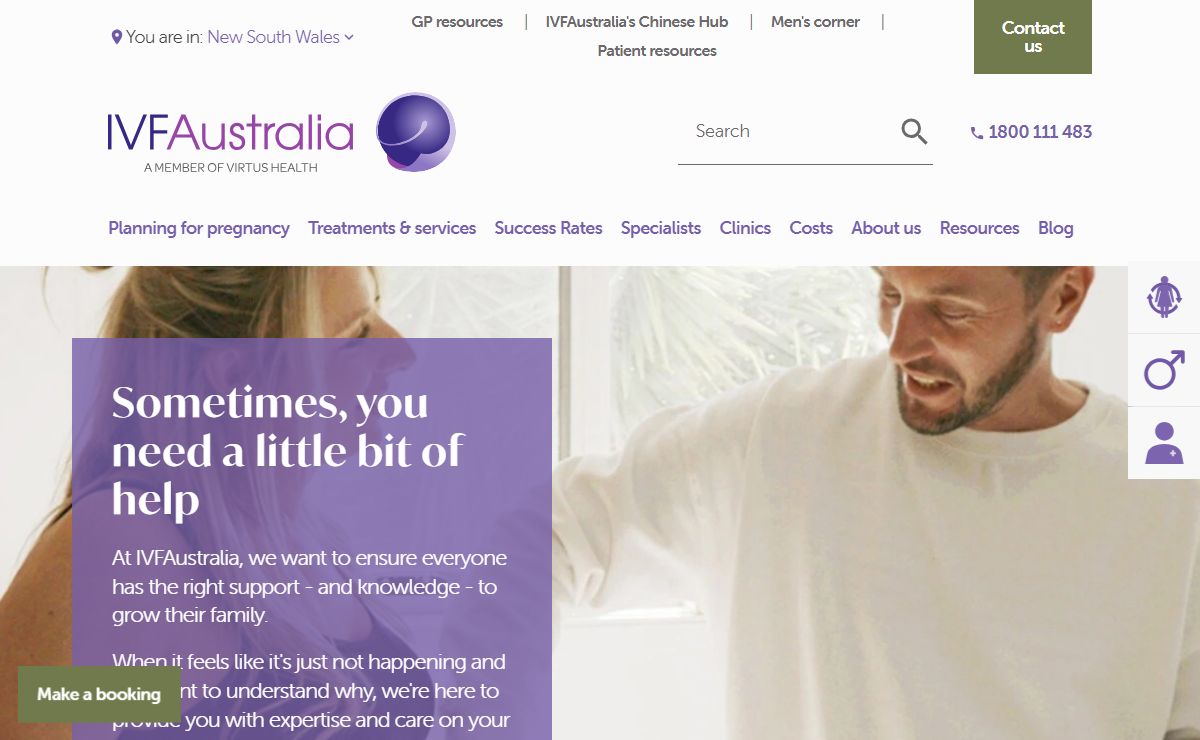Visit IVFAustralia's Chinese Hub link
Screen dimensions: 1200x740
(637, 21)
